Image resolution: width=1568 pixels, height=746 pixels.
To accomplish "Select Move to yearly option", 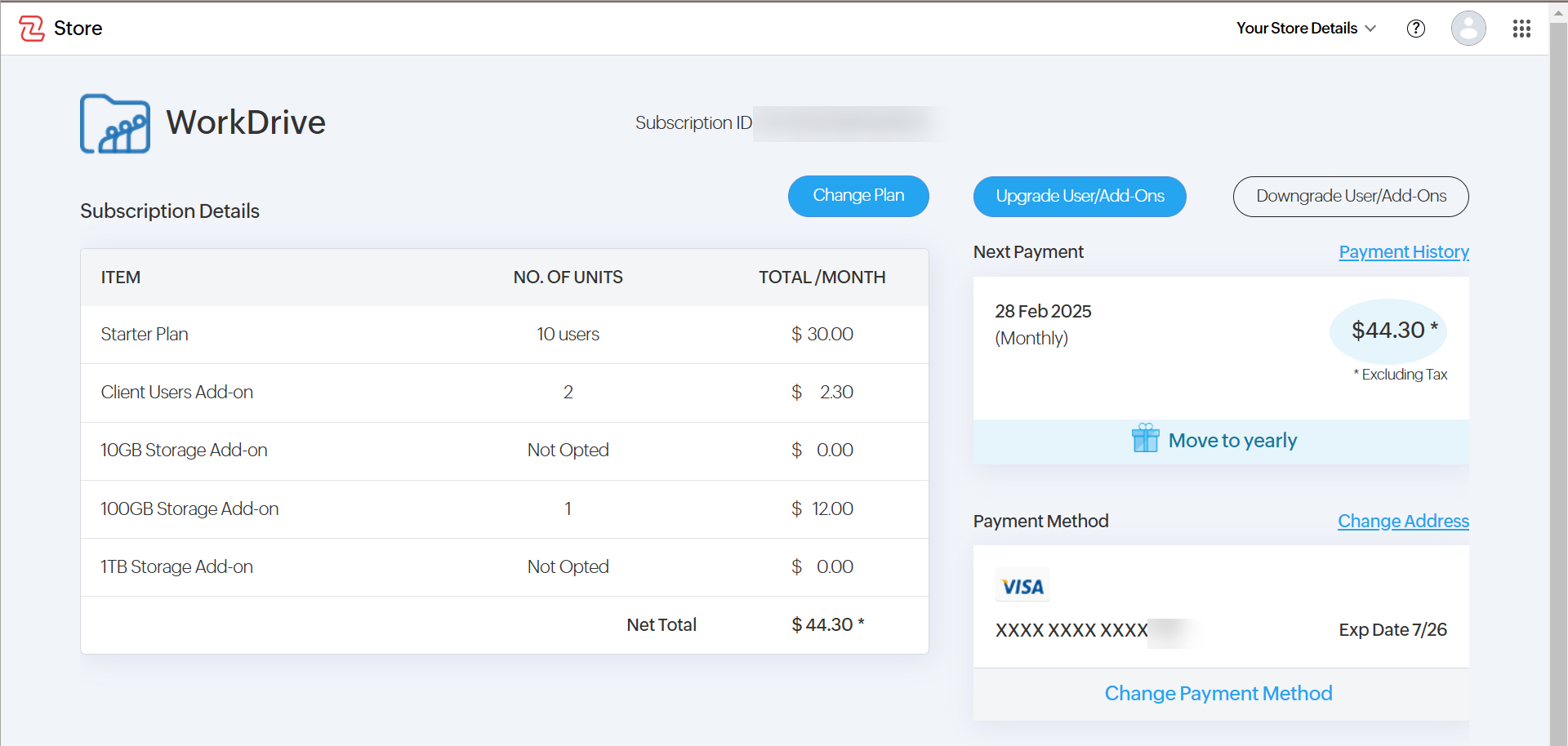I will point(1232,441).
